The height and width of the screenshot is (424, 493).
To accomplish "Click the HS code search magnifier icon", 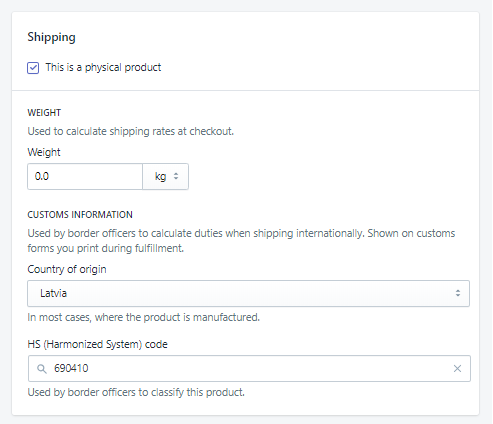I will coord(42,369).
